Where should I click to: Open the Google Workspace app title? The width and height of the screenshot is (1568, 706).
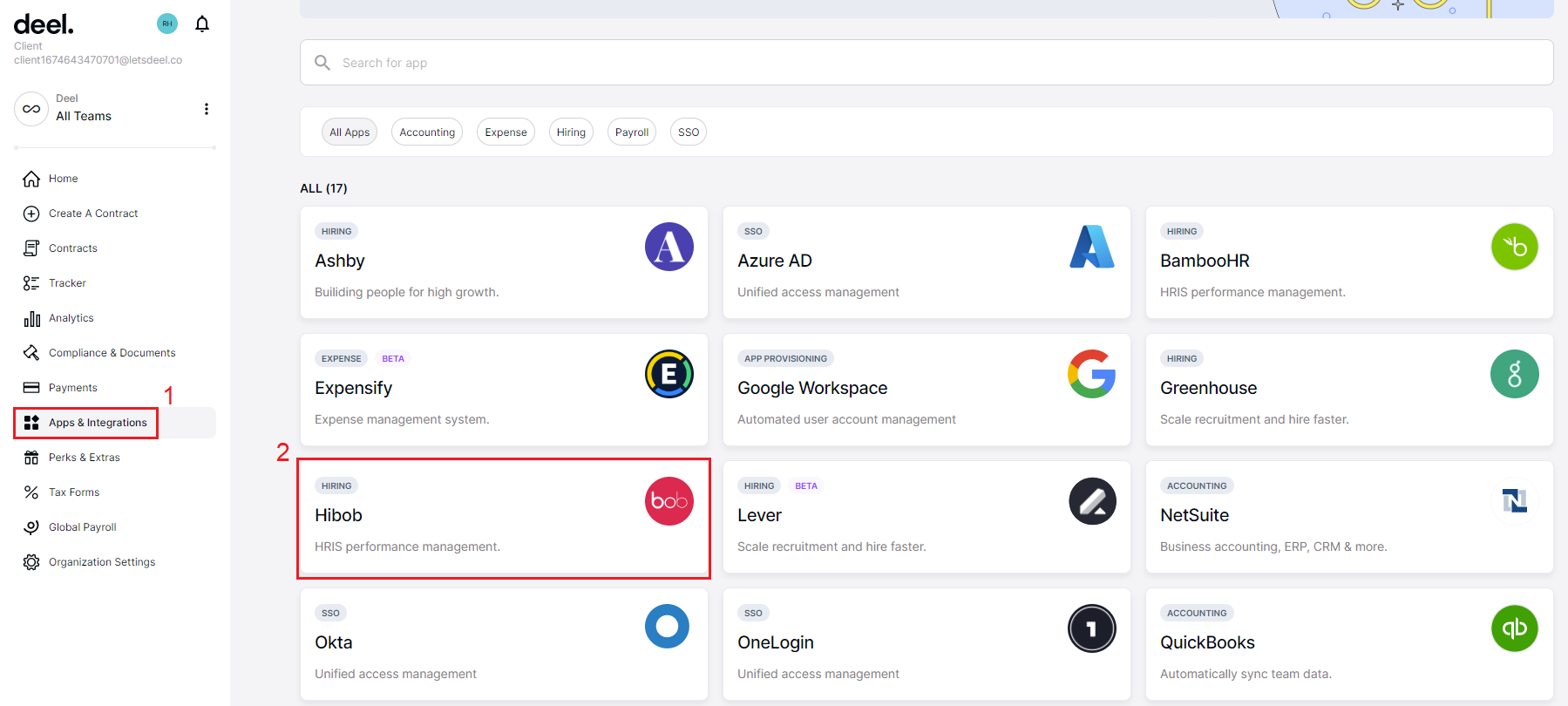point(812,388)
